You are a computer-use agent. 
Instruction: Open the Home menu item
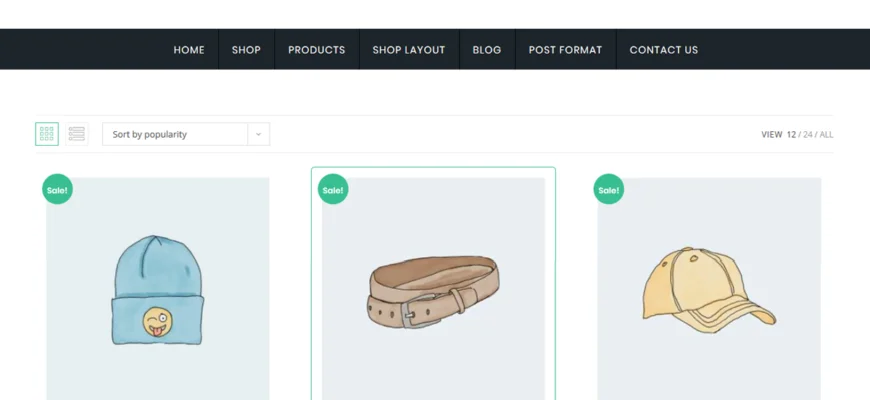coord(189,50)
